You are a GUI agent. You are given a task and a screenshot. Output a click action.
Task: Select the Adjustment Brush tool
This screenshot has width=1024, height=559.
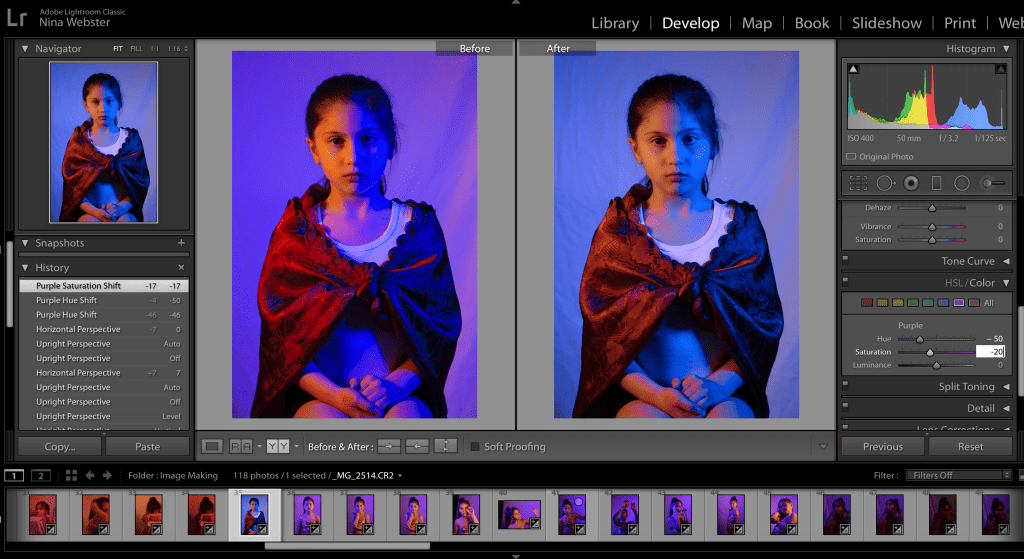tap(992, 183)
